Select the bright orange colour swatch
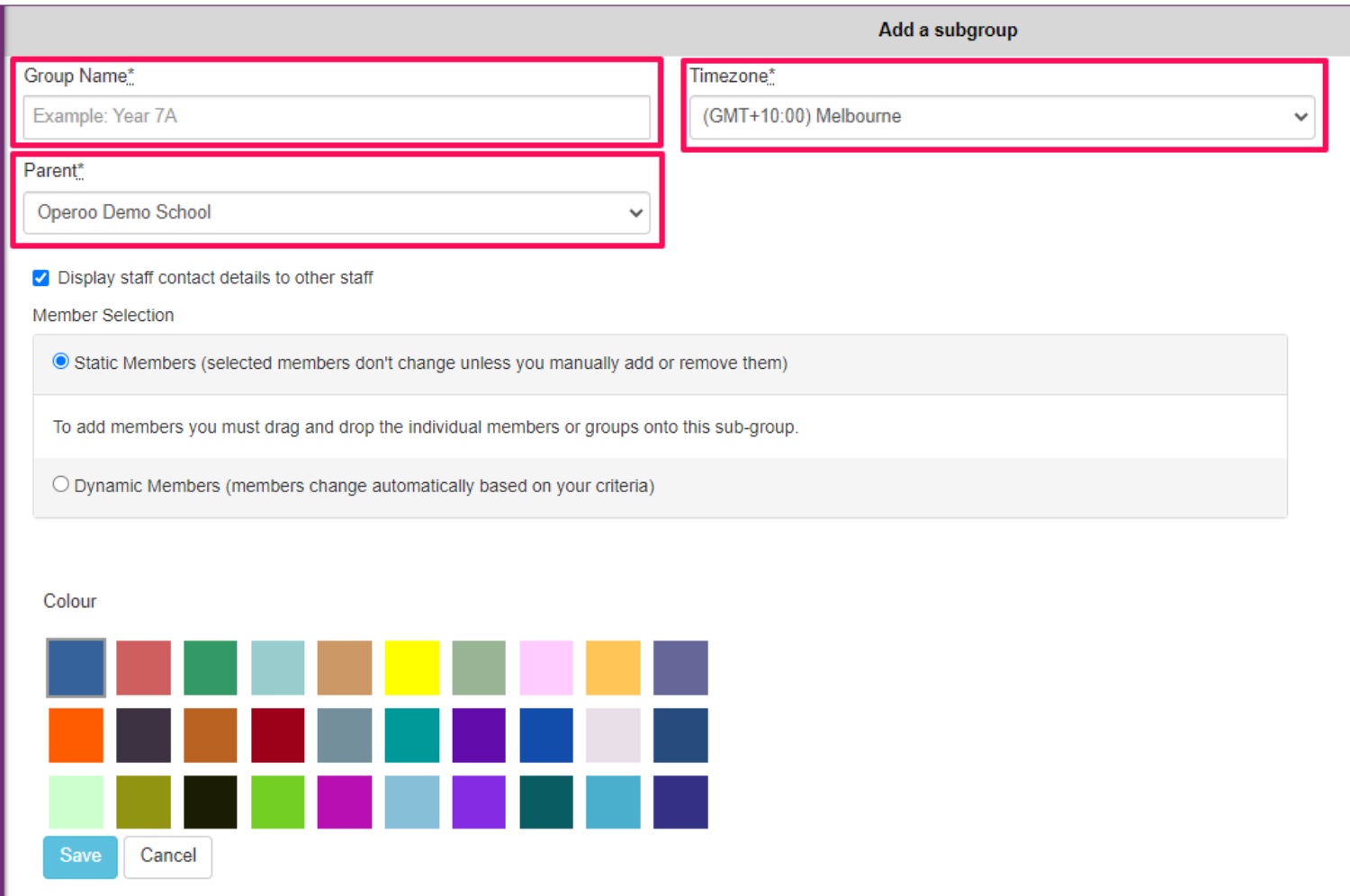The image size is (1350, 896). click(76, 735)
